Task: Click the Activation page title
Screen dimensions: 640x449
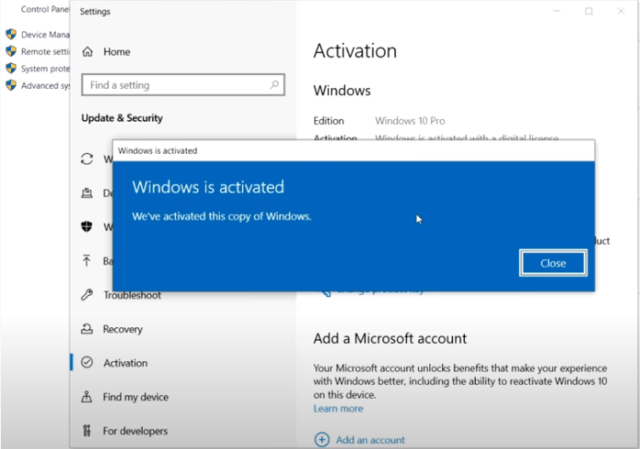Action: (x=355, y=51)
